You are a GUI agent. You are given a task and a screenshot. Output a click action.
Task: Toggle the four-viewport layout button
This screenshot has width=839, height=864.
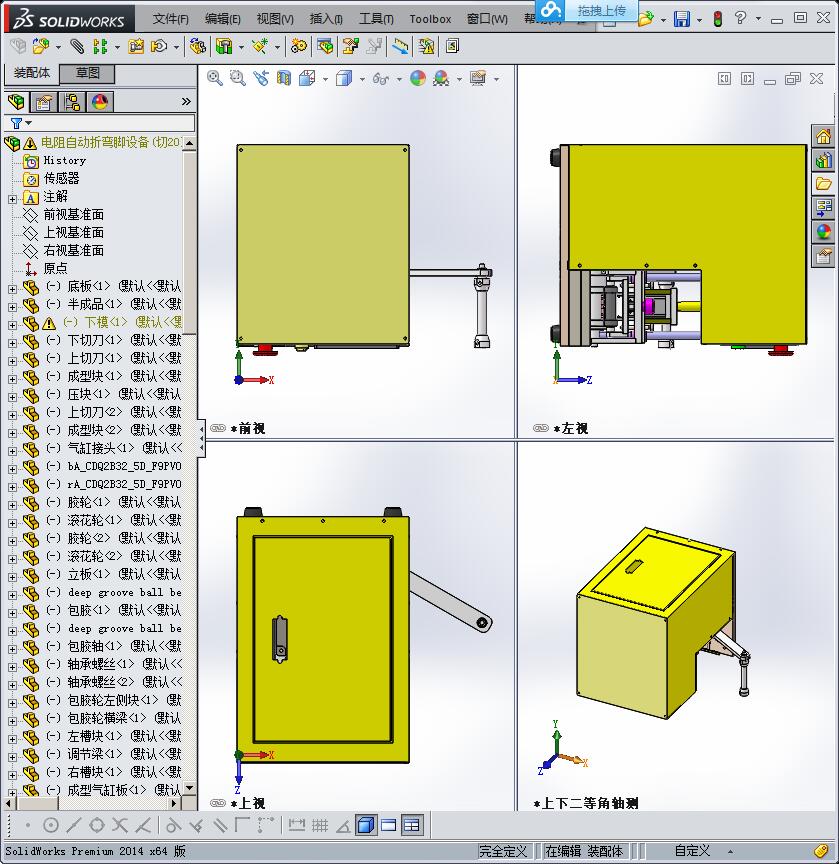click(x=412, y=825)
